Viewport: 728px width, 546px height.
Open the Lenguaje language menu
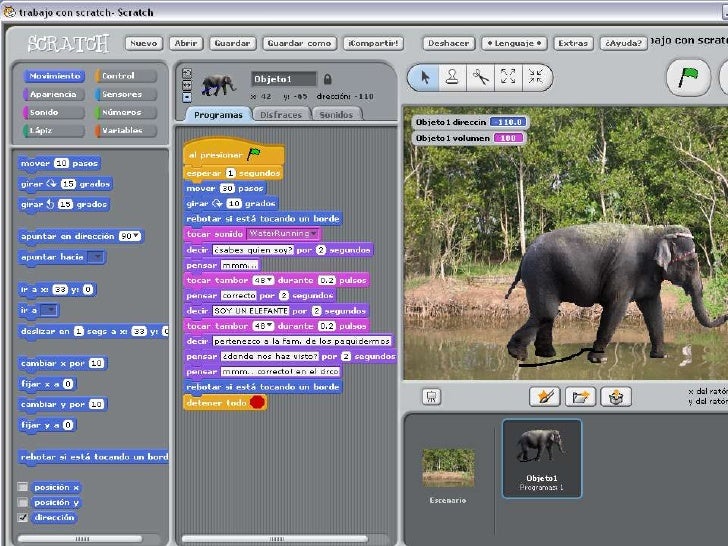tap(514, 43)
